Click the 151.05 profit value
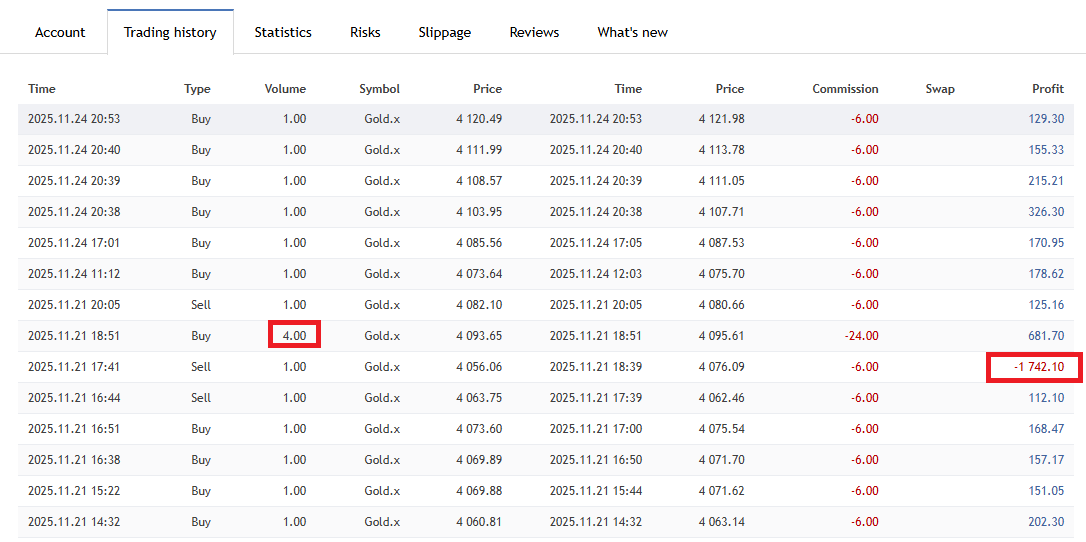1086x542 pixels. point(1047,491)
